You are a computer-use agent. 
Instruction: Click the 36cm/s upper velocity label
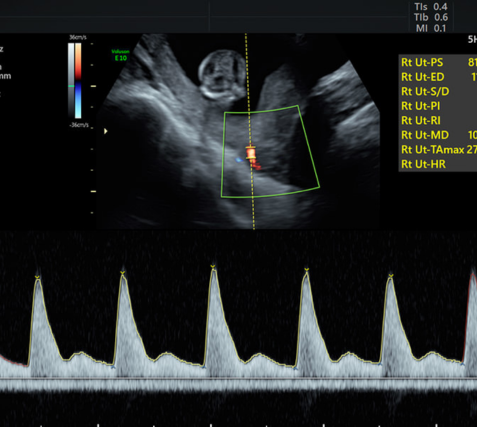pos(78,38)
